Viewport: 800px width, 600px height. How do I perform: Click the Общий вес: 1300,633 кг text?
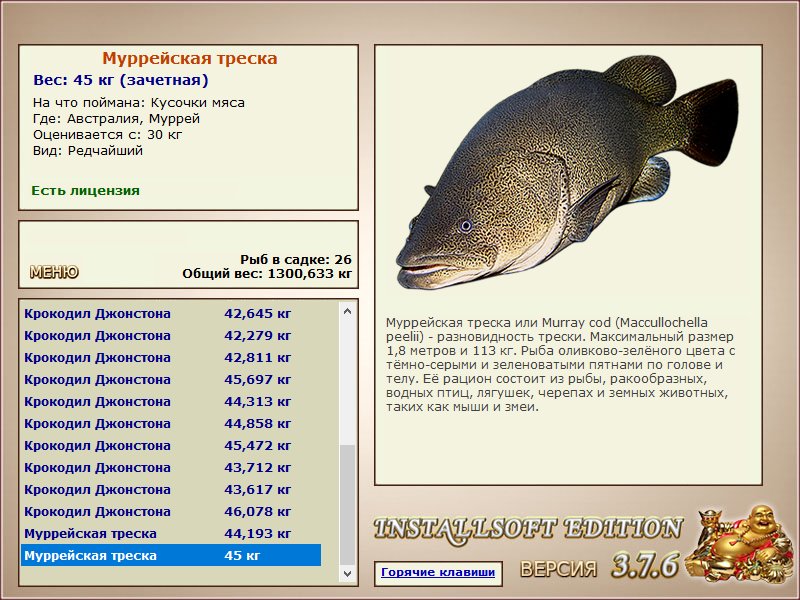(267, 273)
